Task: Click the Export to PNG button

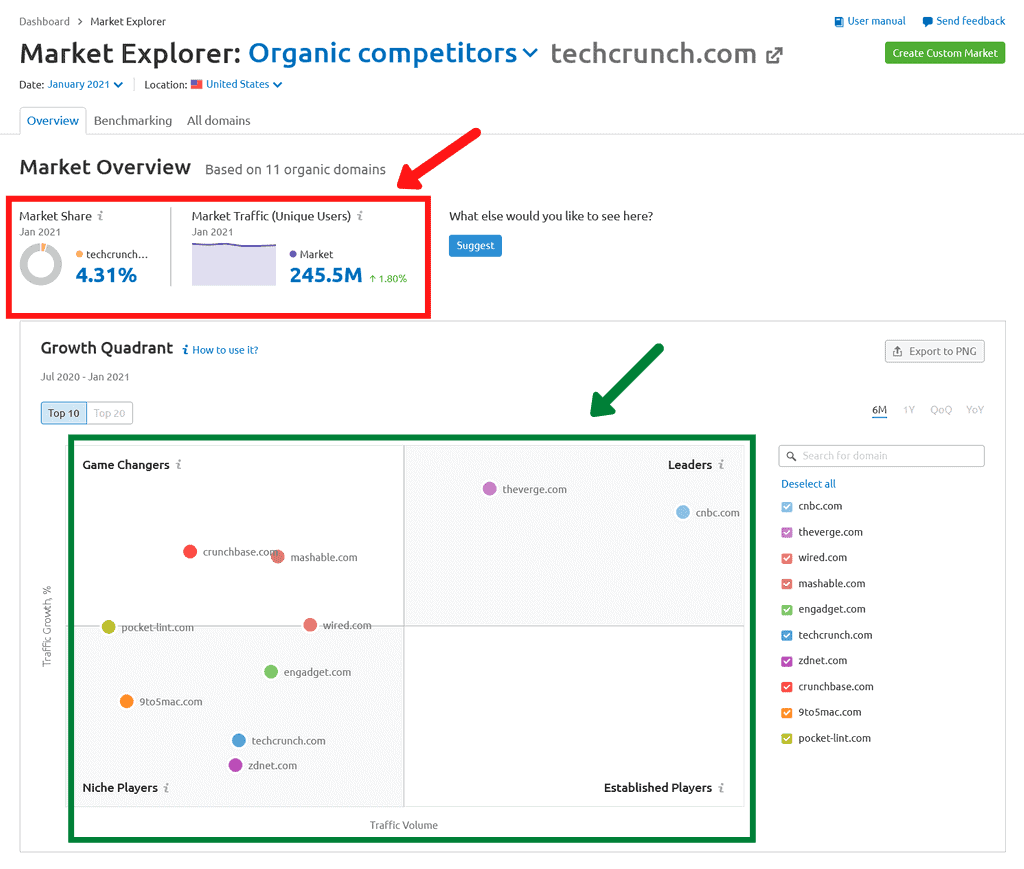Action: 935,351
